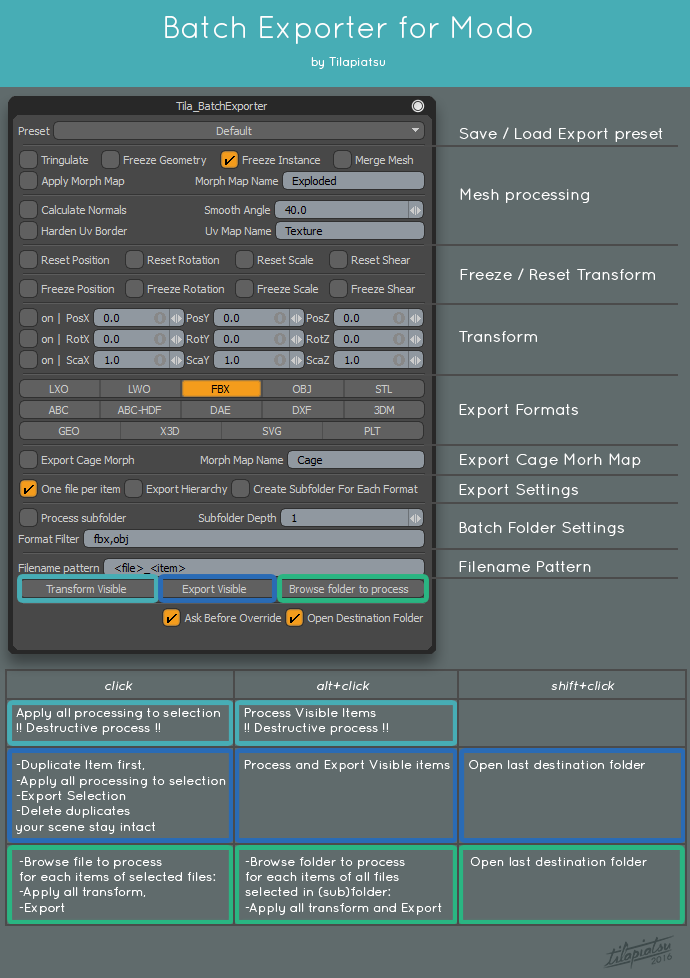The image size is (690, 978).
Task: Enable the Tringulate checkbox
Action: [x=28, y=160]
